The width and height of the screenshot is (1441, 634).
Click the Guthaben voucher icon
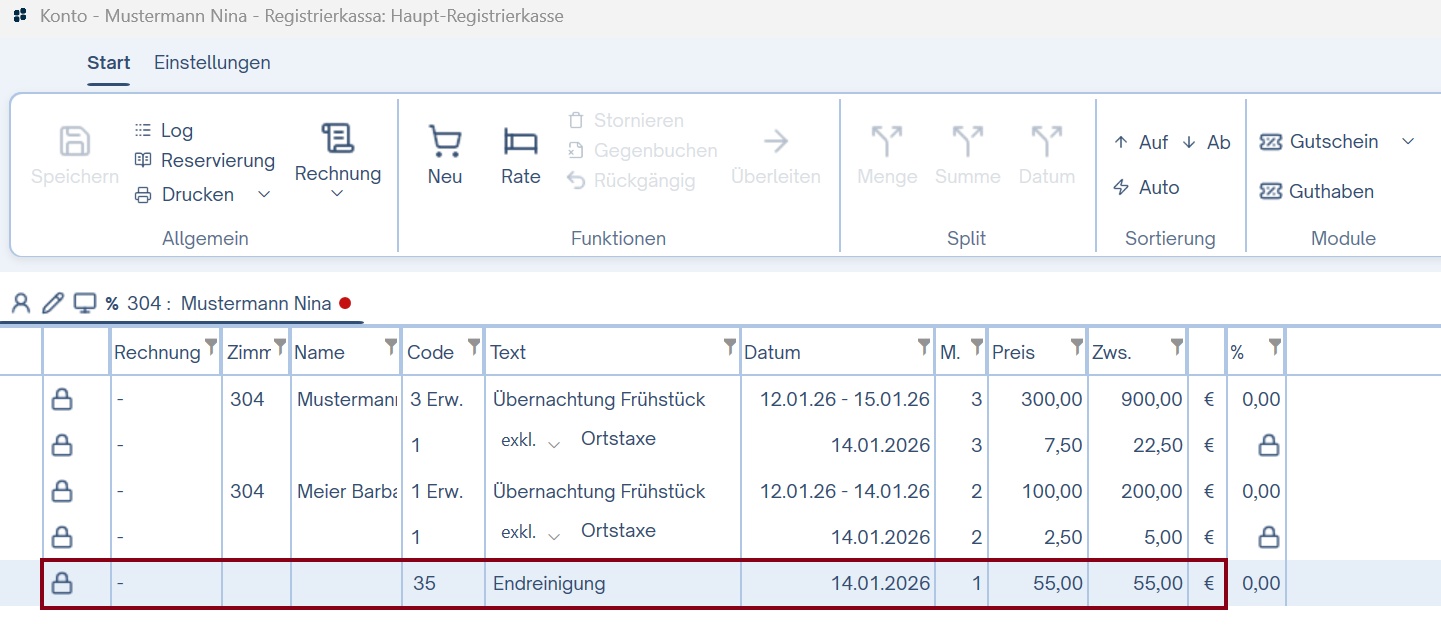tap(1272, 191)
